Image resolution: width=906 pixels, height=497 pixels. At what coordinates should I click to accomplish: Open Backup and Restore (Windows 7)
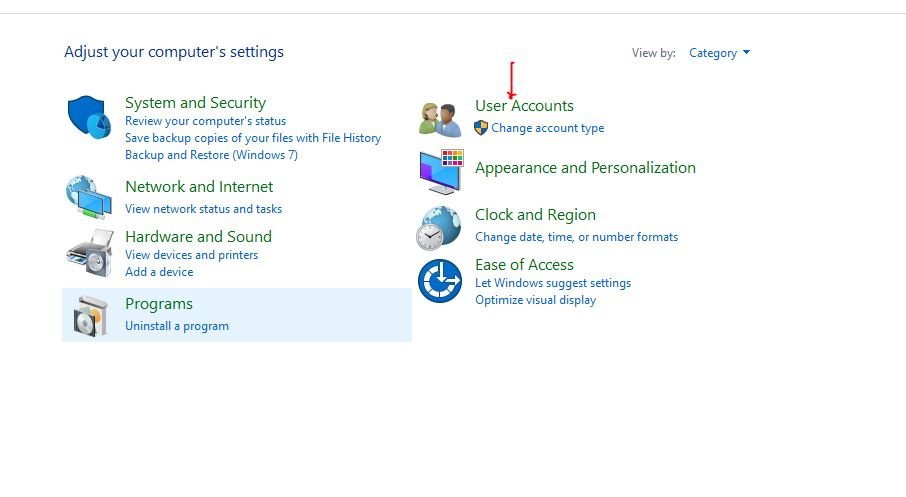211,155
